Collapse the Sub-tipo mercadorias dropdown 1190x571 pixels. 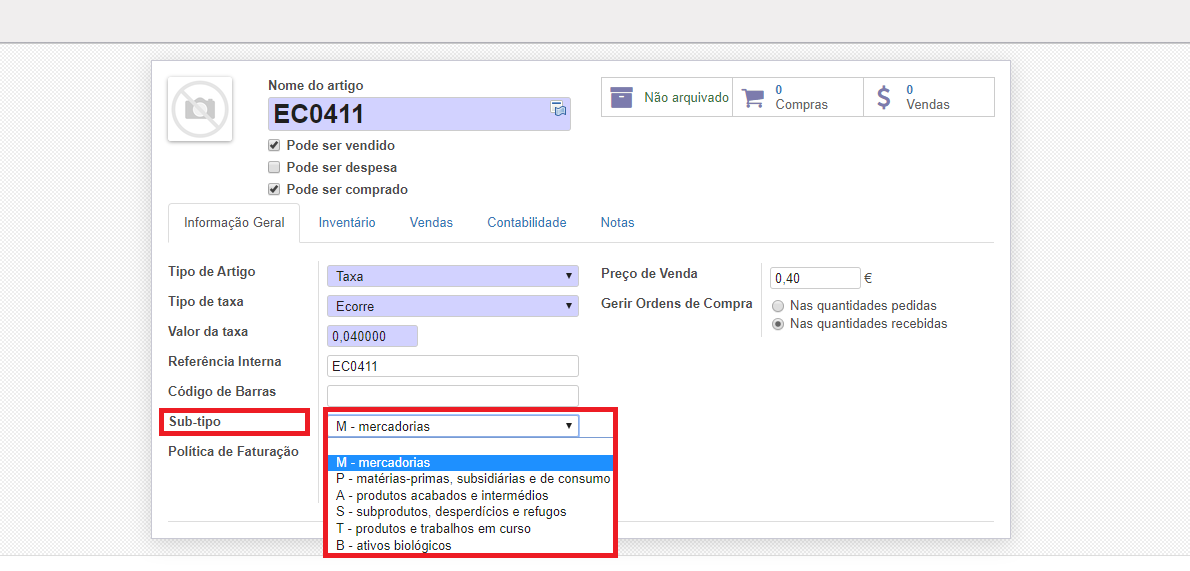453,426
